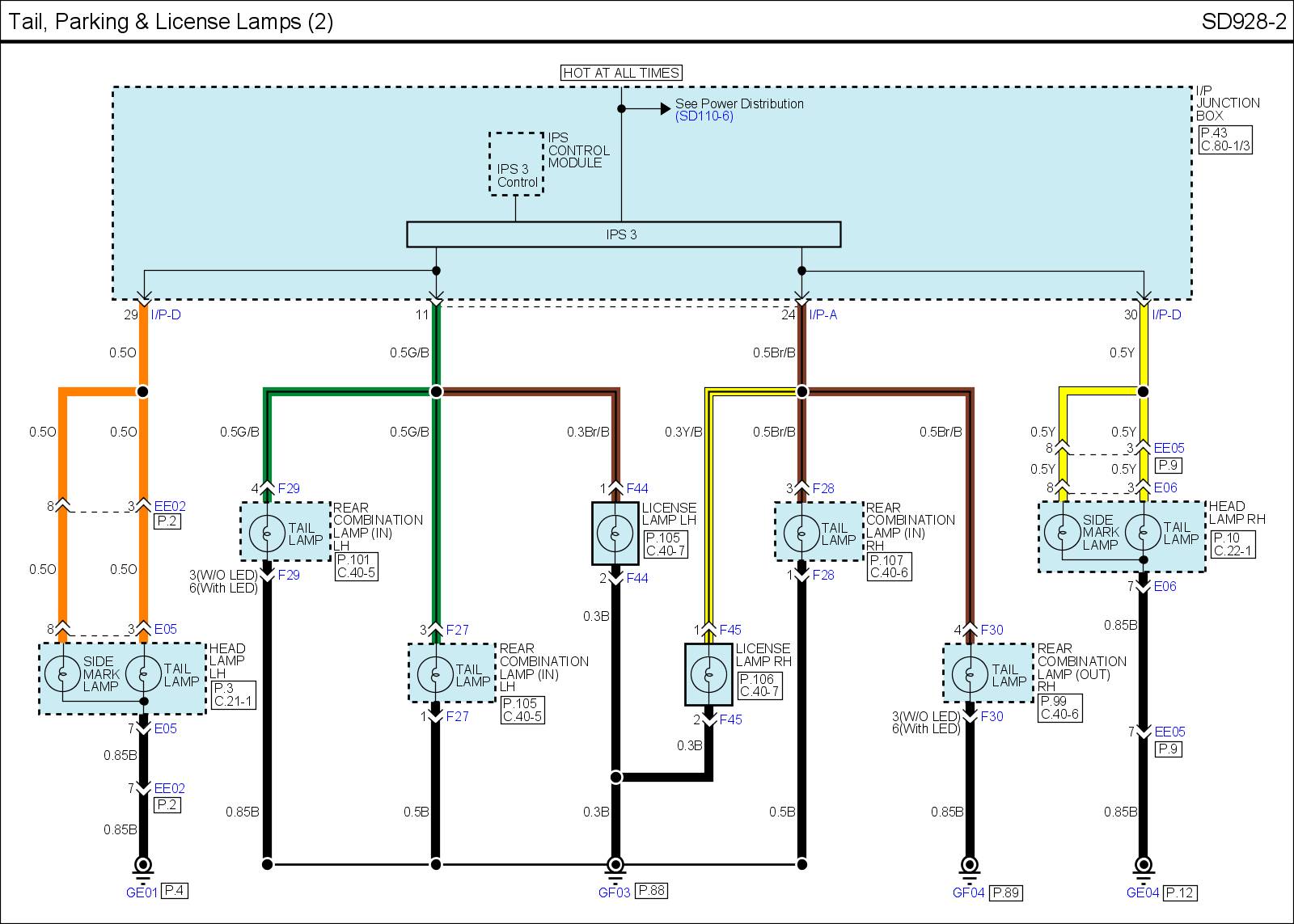1294x924 pixels.
Task: Open the F44 connector link at pin 1
Action: tap(637, 488)
